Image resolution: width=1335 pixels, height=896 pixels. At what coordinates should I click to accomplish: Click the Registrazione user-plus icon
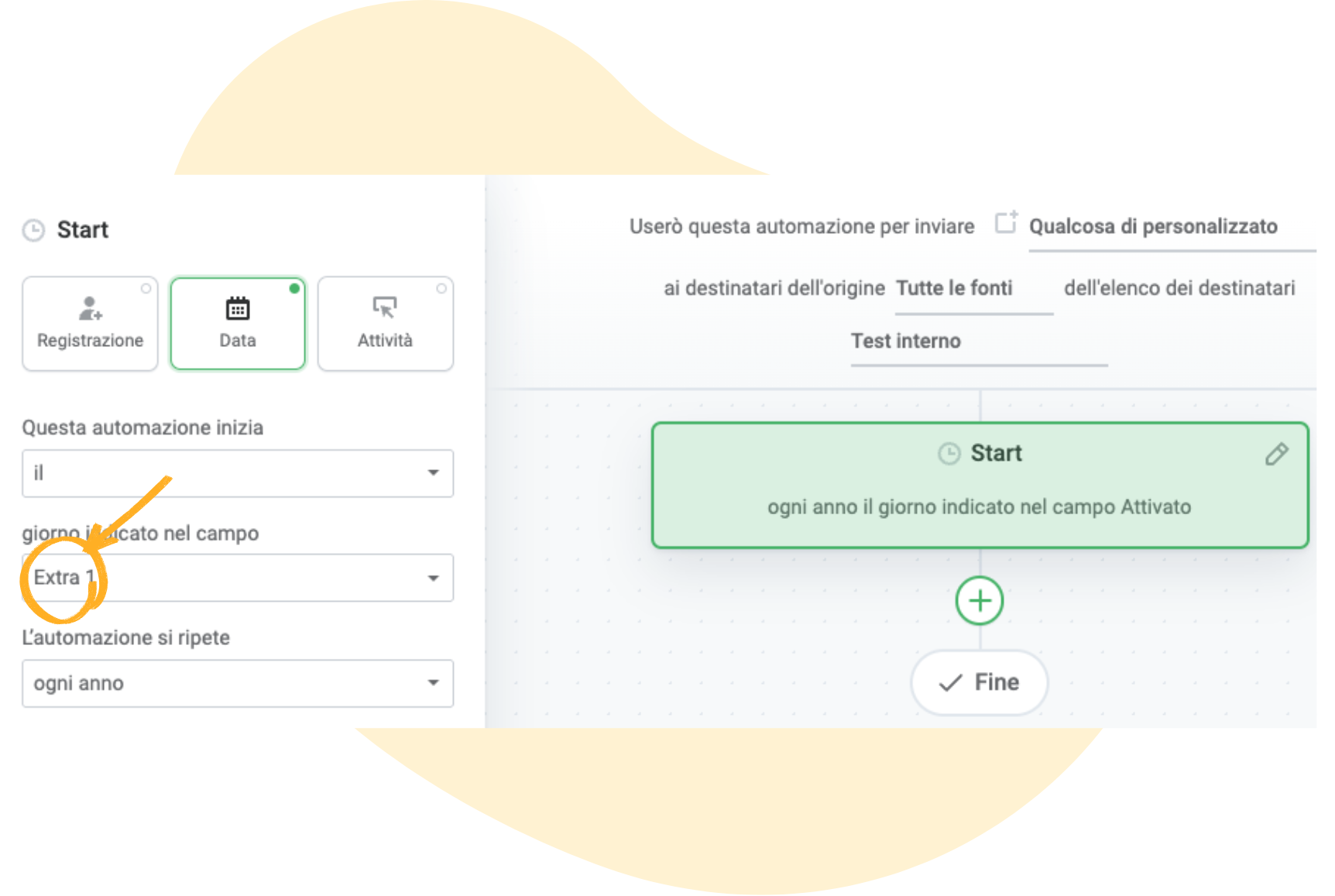[90, 308]
